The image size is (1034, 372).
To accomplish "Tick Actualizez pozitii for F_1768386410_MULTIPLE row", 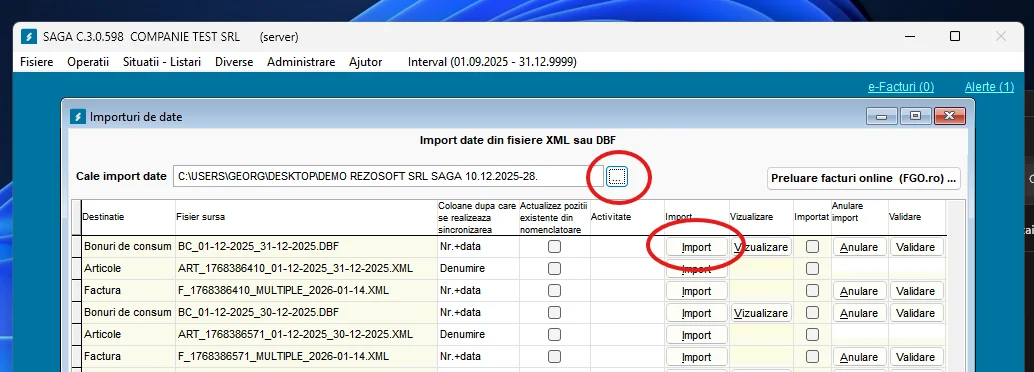I will pos(555,291).
